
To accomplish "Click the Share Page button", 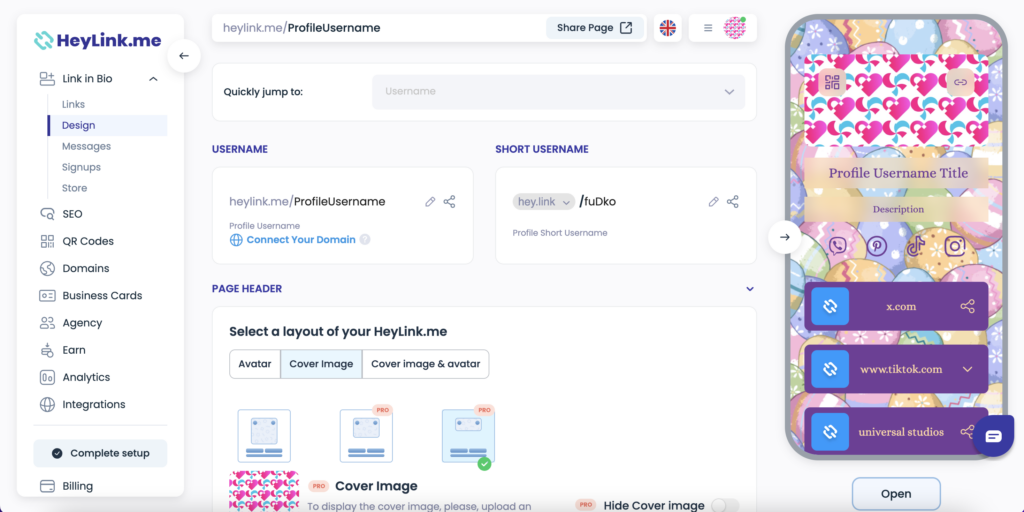I will (595, 28).
